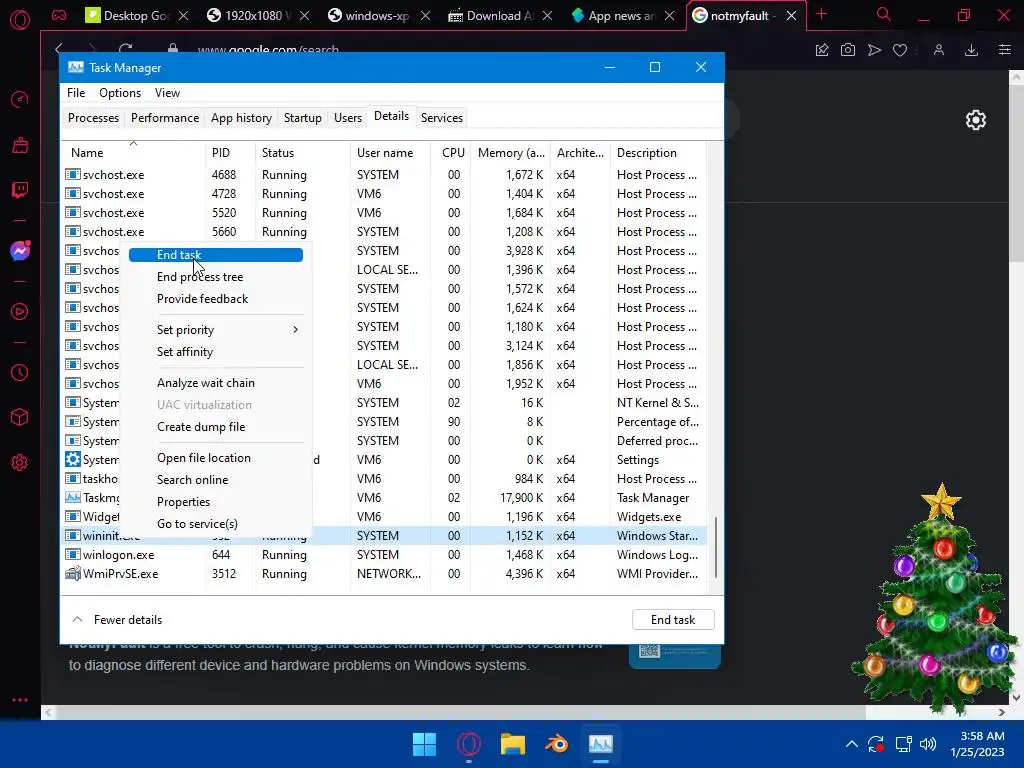The image size is (1024, 768).
Task: Open the GX Corner gamepad icon
Action: click(59, 15)
